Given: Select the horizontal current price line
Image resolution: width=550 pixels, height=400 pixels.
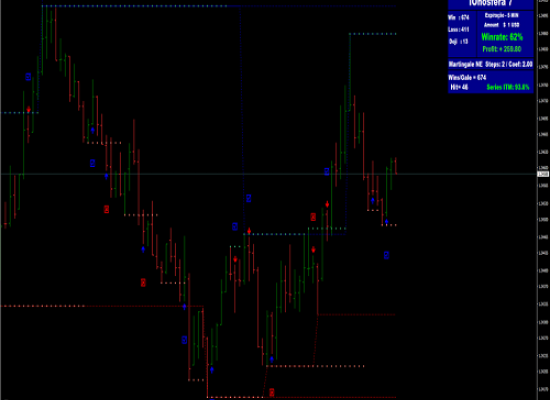Looking at the screenshot, I should click(x=268, y=174).
